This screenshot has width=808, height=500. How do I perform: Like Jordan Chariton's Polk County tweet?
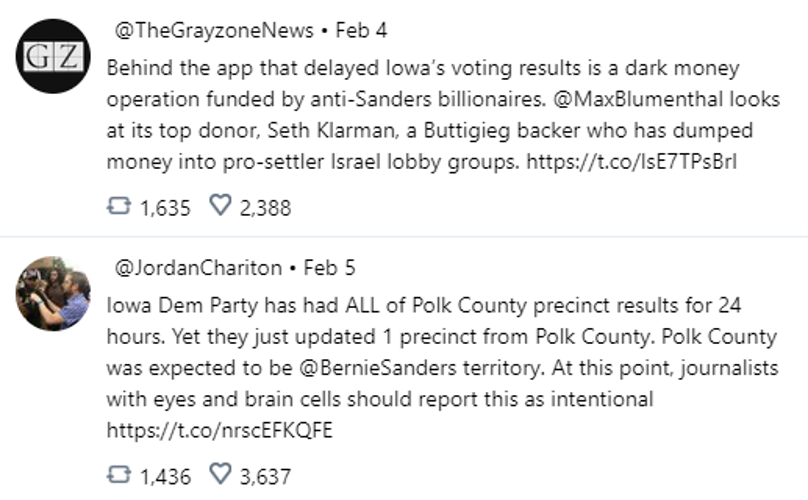tap(221, 474)
